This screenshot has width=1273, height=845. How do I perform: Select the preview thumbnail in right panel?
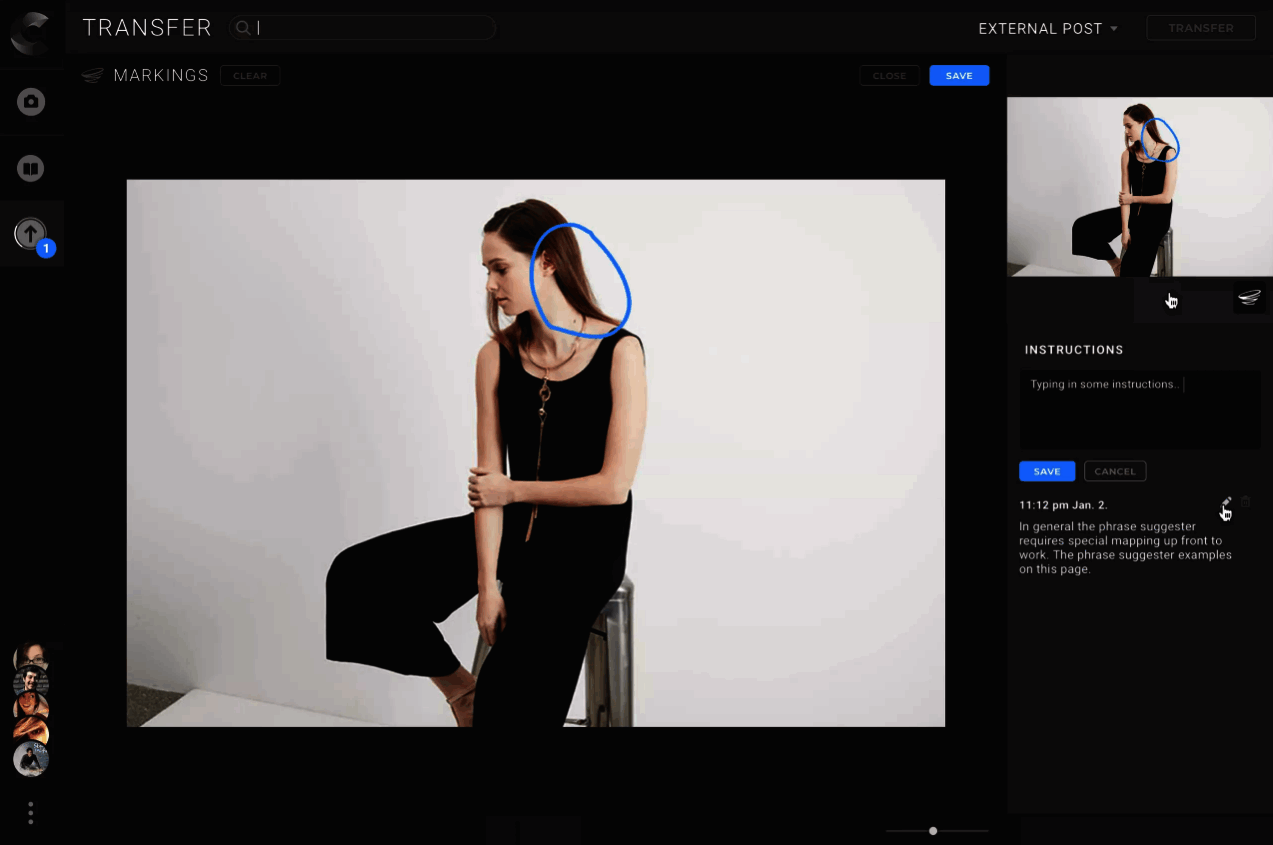click(1140, 187)
